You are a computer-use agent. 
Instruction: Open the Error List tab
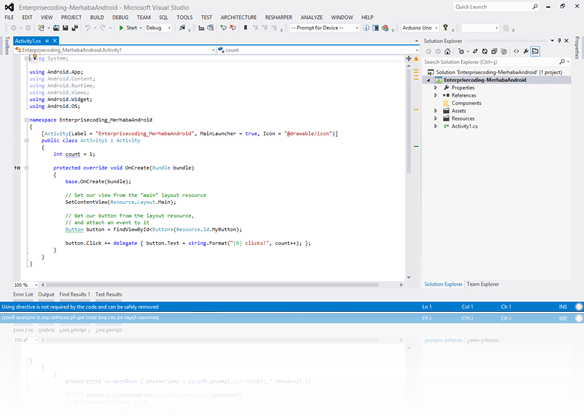tap(23, 294)
